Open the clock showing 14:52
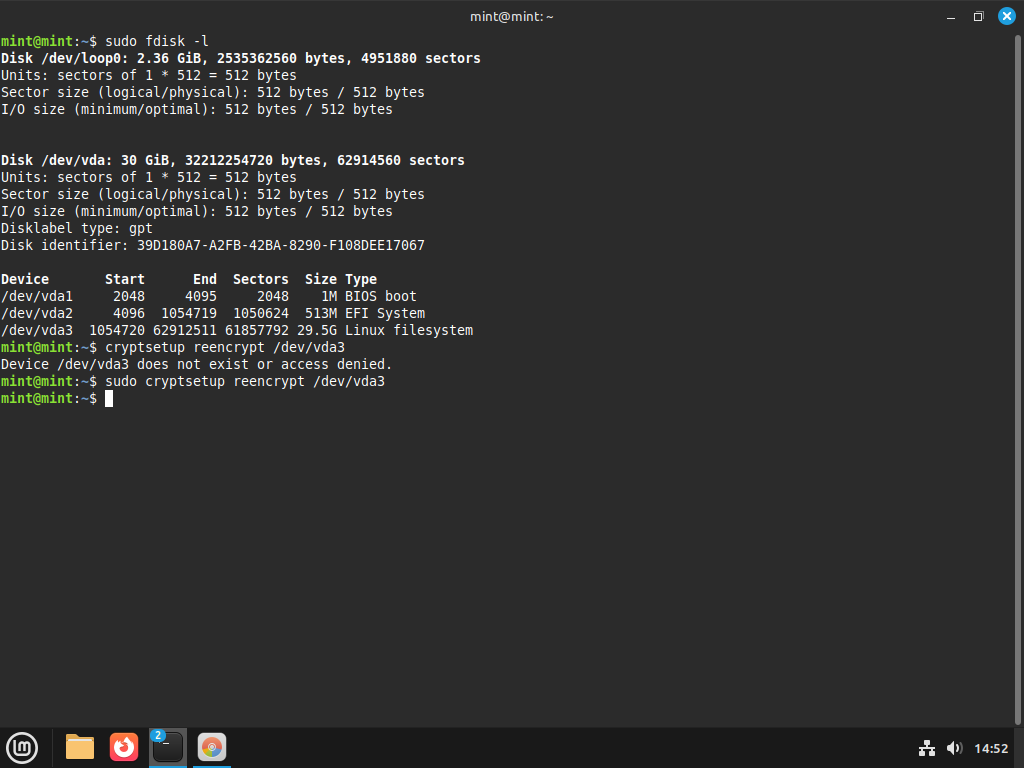 click(991, 748)
